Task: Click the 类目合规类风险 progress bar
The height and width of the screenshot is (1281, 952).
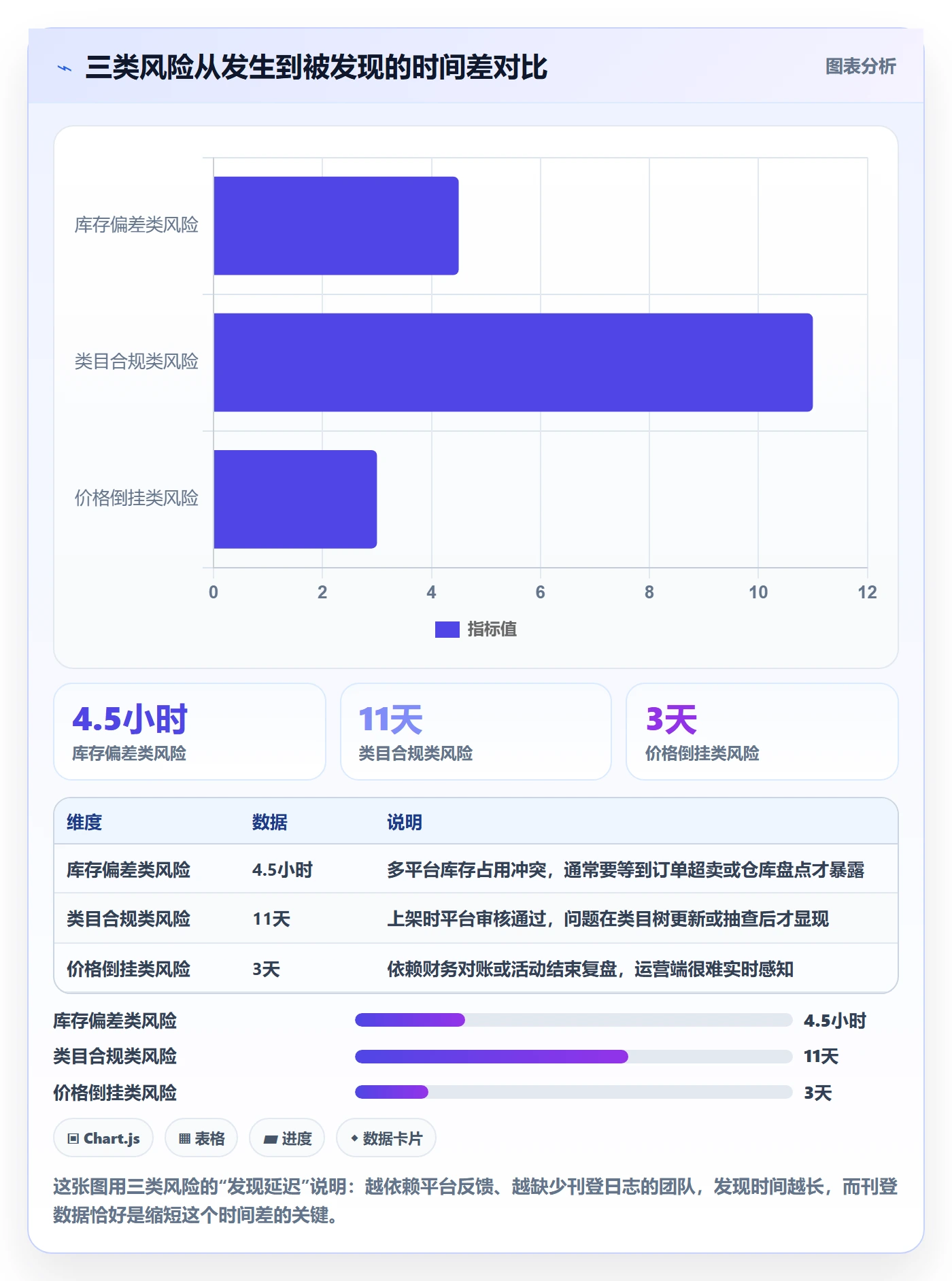Action: [x=573, y=1057]
